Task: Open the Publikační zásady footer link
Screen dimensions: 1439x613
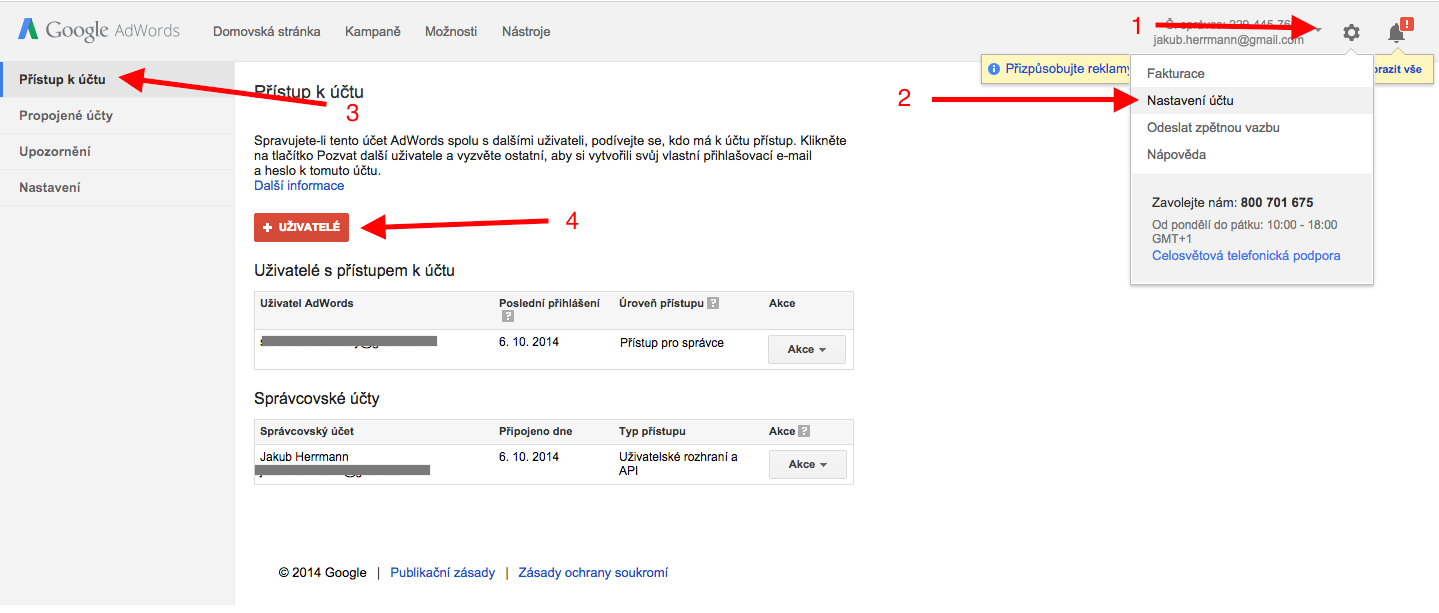Action: click(442, 572)
